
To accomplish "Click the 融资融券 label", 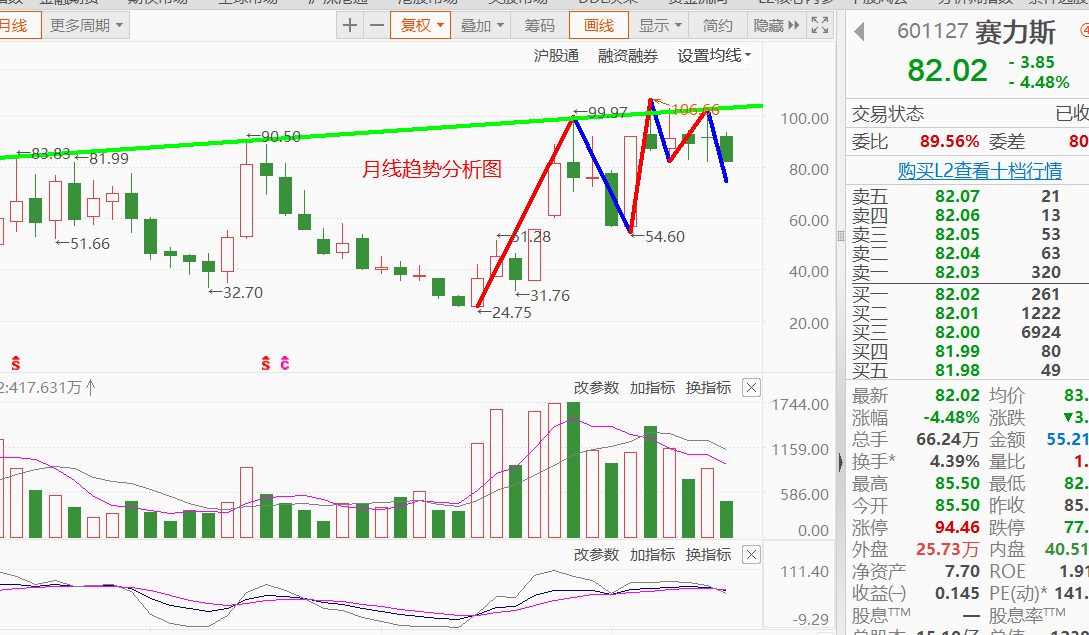I will [x=628, y=56].
